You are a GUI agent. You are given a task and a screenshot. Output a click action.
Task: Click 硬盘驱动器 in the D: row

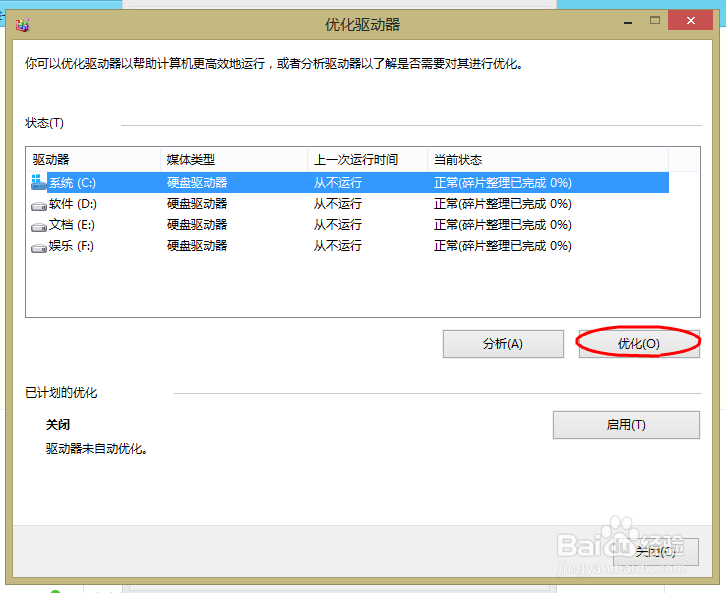point(197,204)
